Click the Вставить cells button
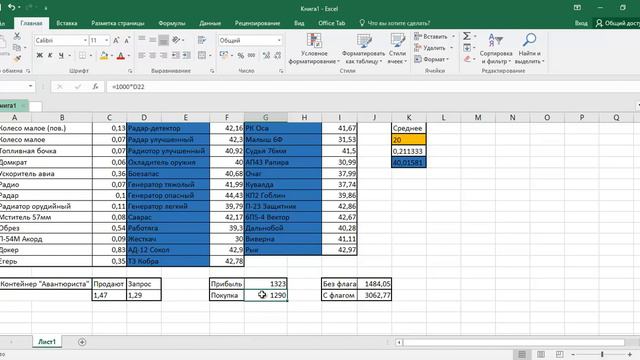Image resolution: width=640 pixels, height=360 pixels. tap(434, 36)
